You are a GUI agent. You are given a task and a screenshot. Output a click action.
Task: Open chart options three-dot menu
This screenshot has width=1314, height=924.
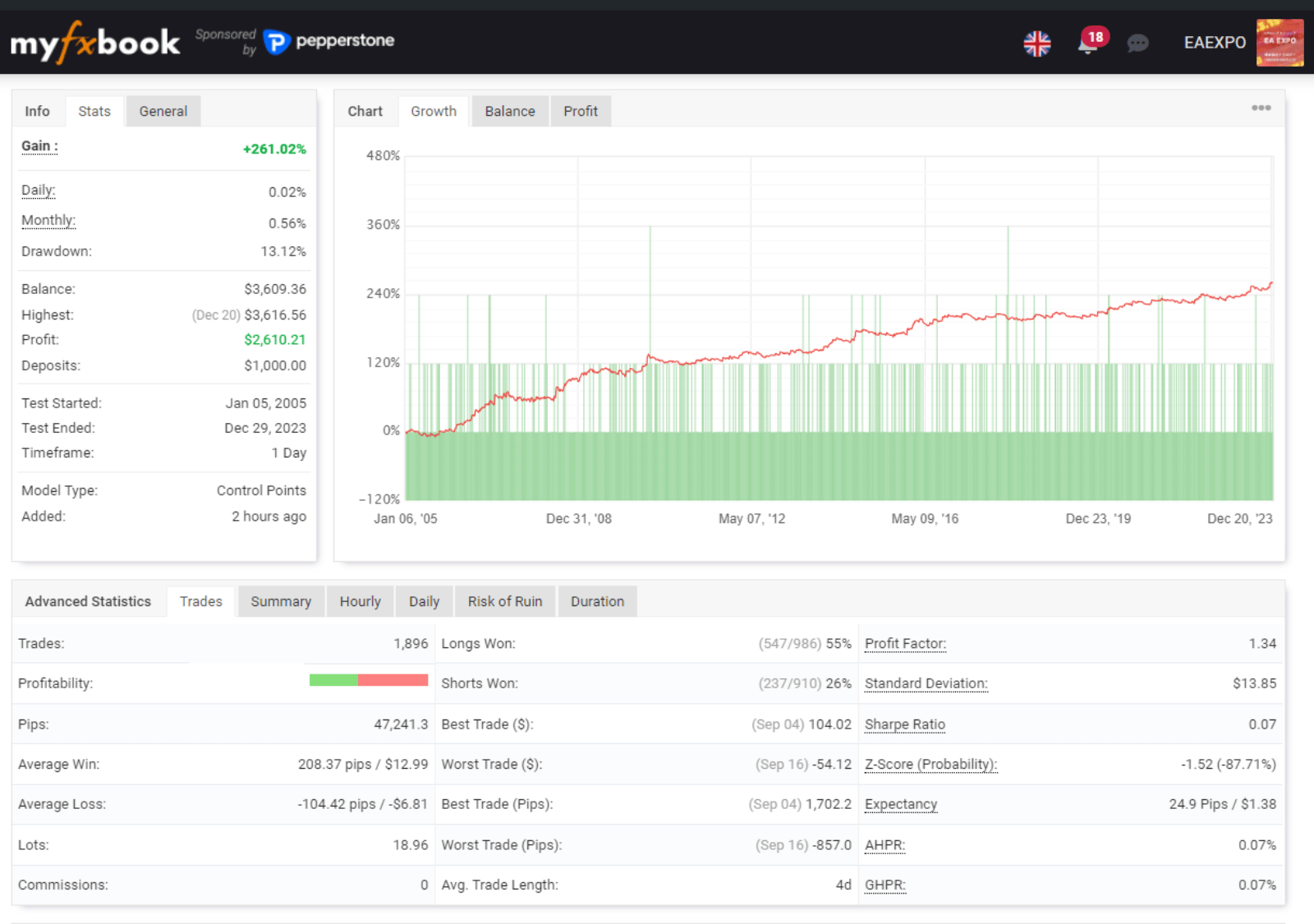1261,108
